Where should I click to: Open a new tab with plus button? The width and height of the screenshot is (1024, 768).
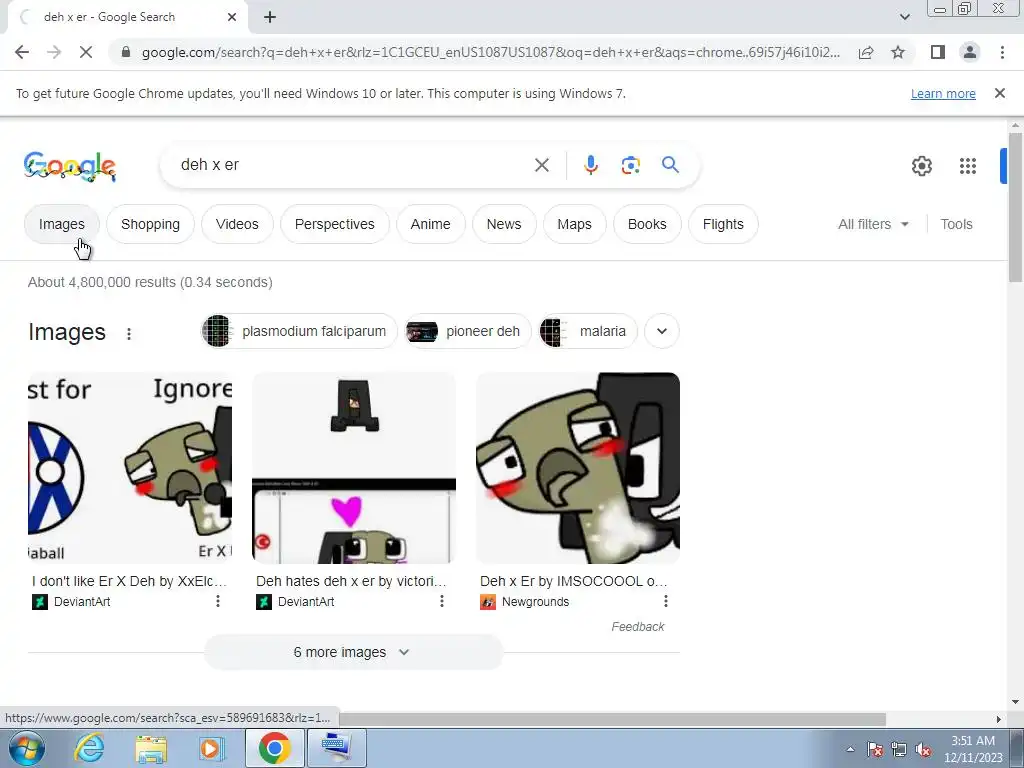click(270, 17)
